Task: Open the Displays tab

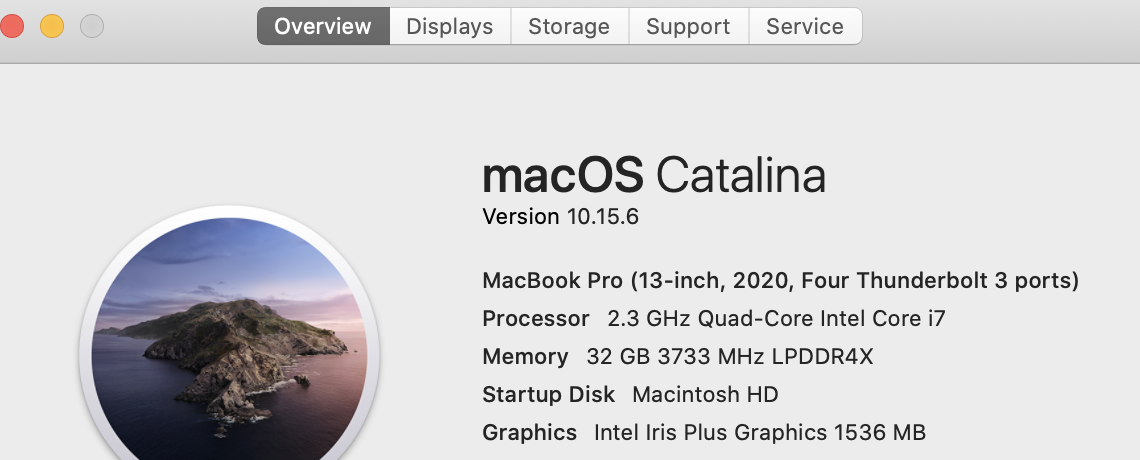Action: pyautogui.click(x=450, y=26)
